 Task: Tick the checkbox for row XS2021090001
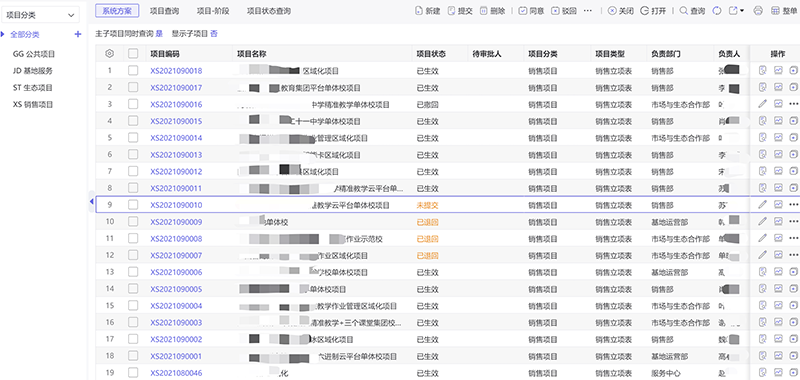coord(133,356)
